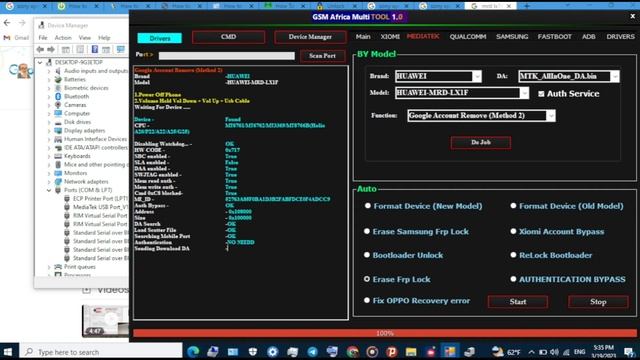Collapse Ports (COM & LPT) node
This screenshot has height=360, width=640.
(x=49, y=190)
